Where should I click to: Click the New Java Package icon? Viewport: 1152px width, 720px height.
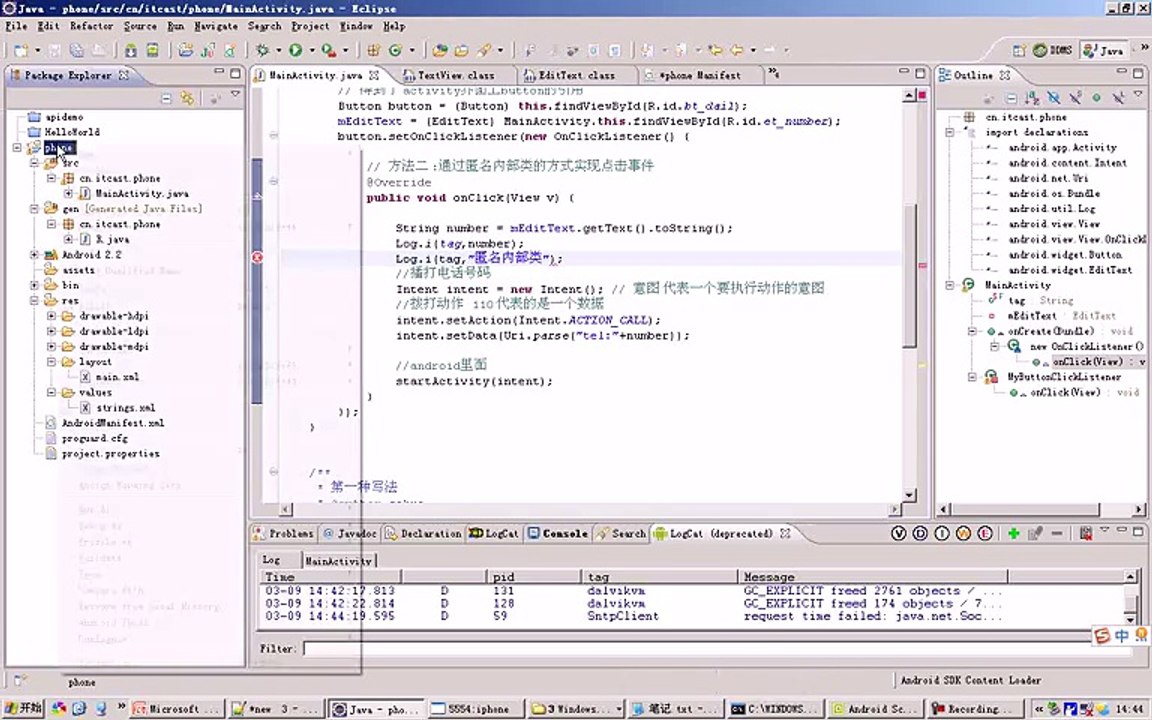point(373,50)
